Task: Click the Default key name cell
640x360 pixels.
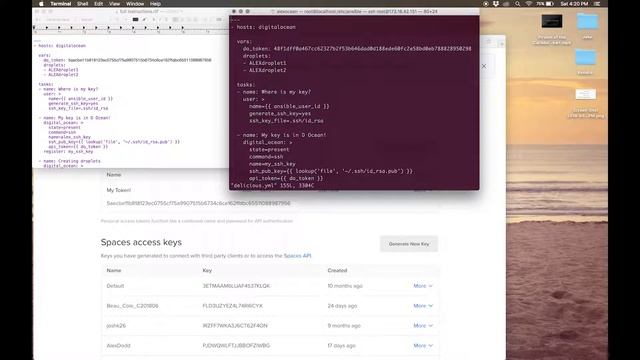Action: pyautogui.click(x=115, y=286)
